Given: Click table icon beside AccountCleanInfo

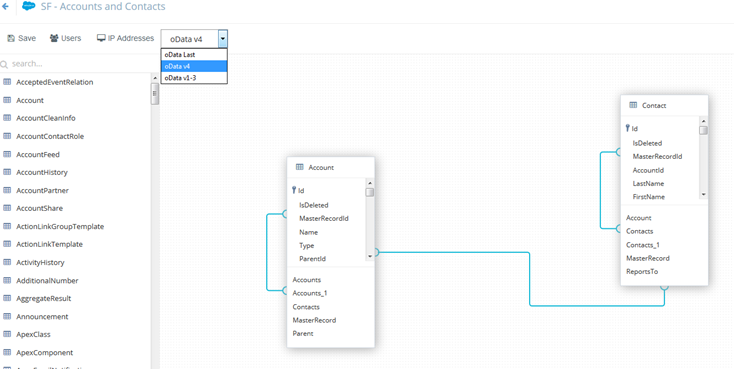Looking at the screenshot, I should tap(7, 118).
